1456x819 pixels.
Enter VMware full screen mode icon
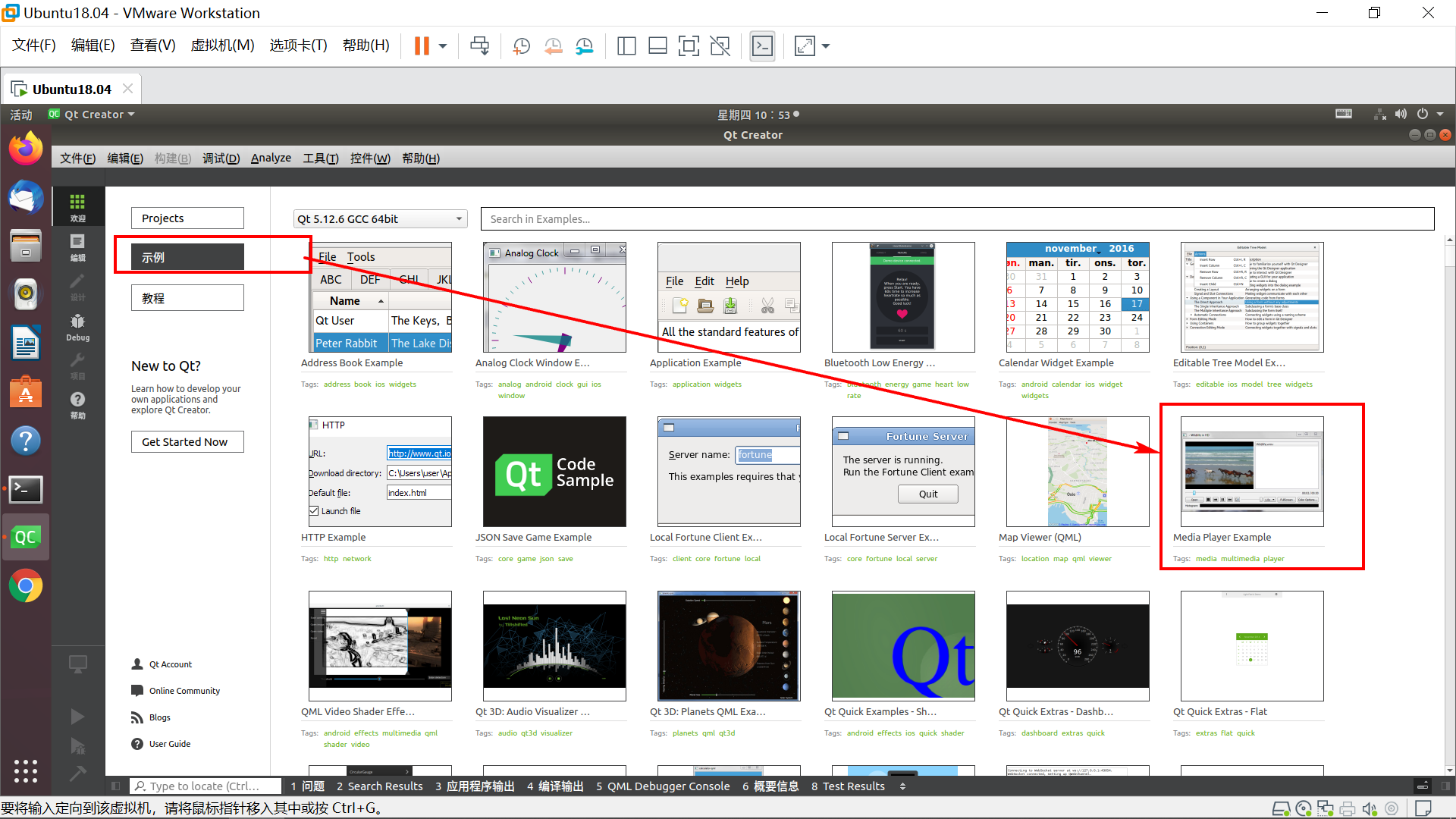click(688, 46)
